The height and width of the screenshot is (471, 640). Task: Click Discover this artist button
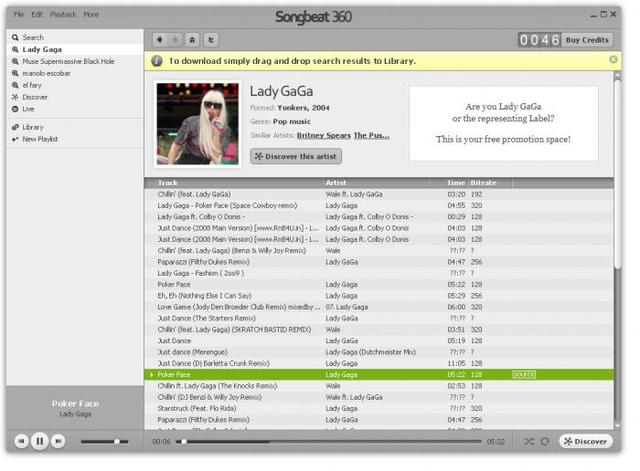coord(296,156)
